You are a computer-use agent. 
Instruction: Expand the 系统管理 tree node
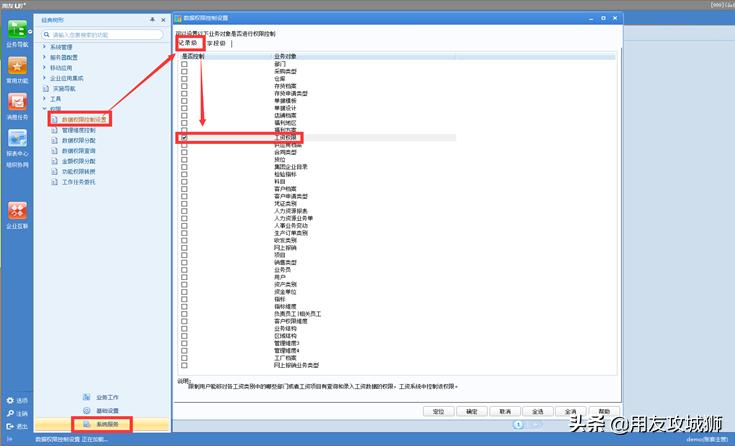pos(44,47)
